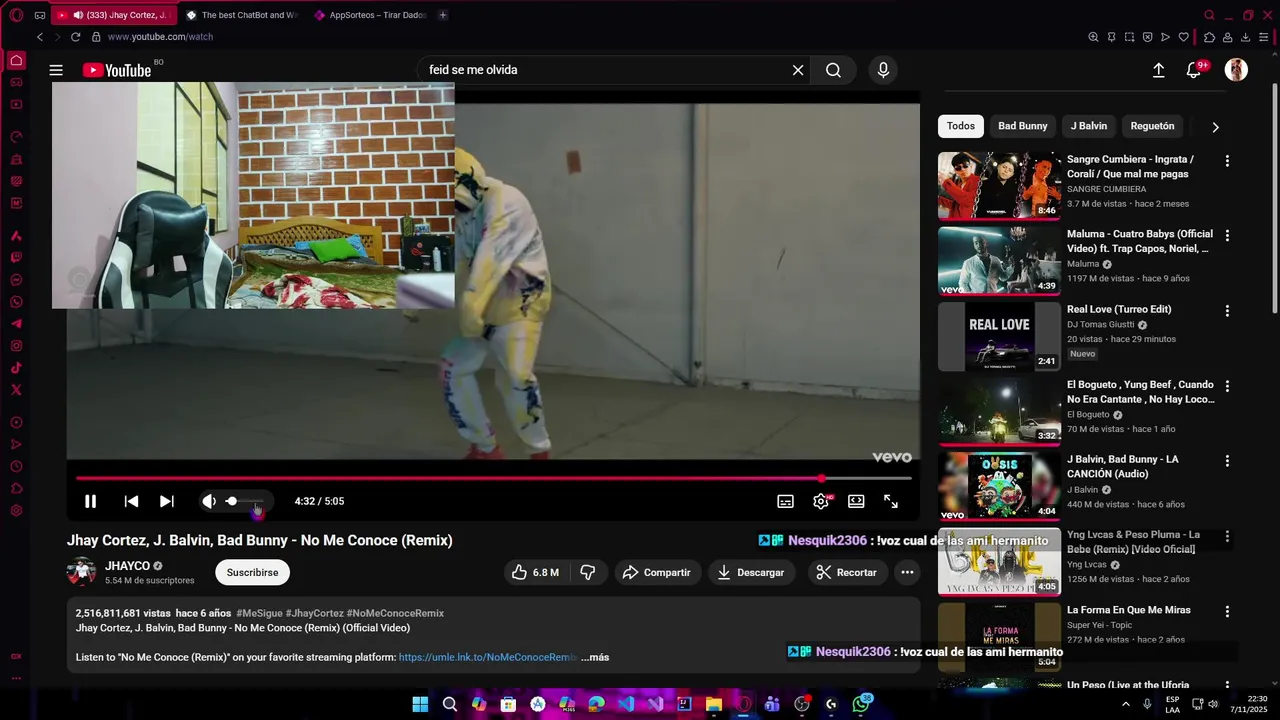The height and width of the screenshot is (720, 1280).
Task: Open File Explorer from the taskbar
Action: pos(714,704)
